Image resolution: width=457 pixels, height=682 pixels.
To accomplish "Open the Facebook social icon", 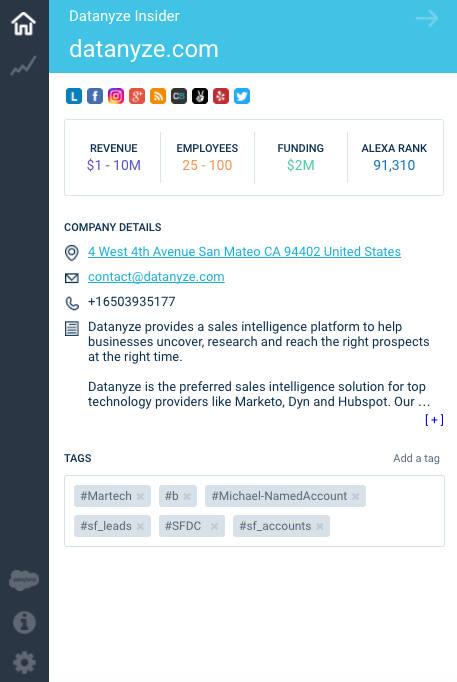I will tap(95, 96).
